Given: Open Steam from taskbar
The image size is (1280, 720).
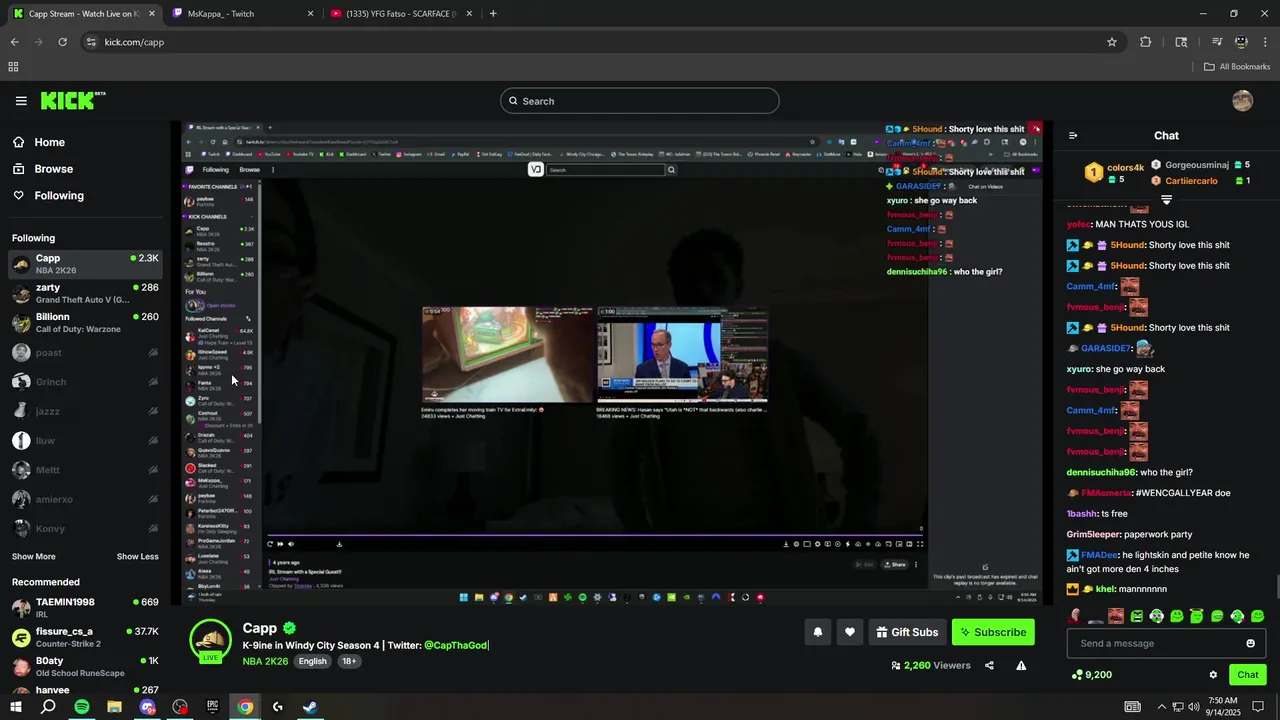Looking at the screenshot, I should pos(310,707).
